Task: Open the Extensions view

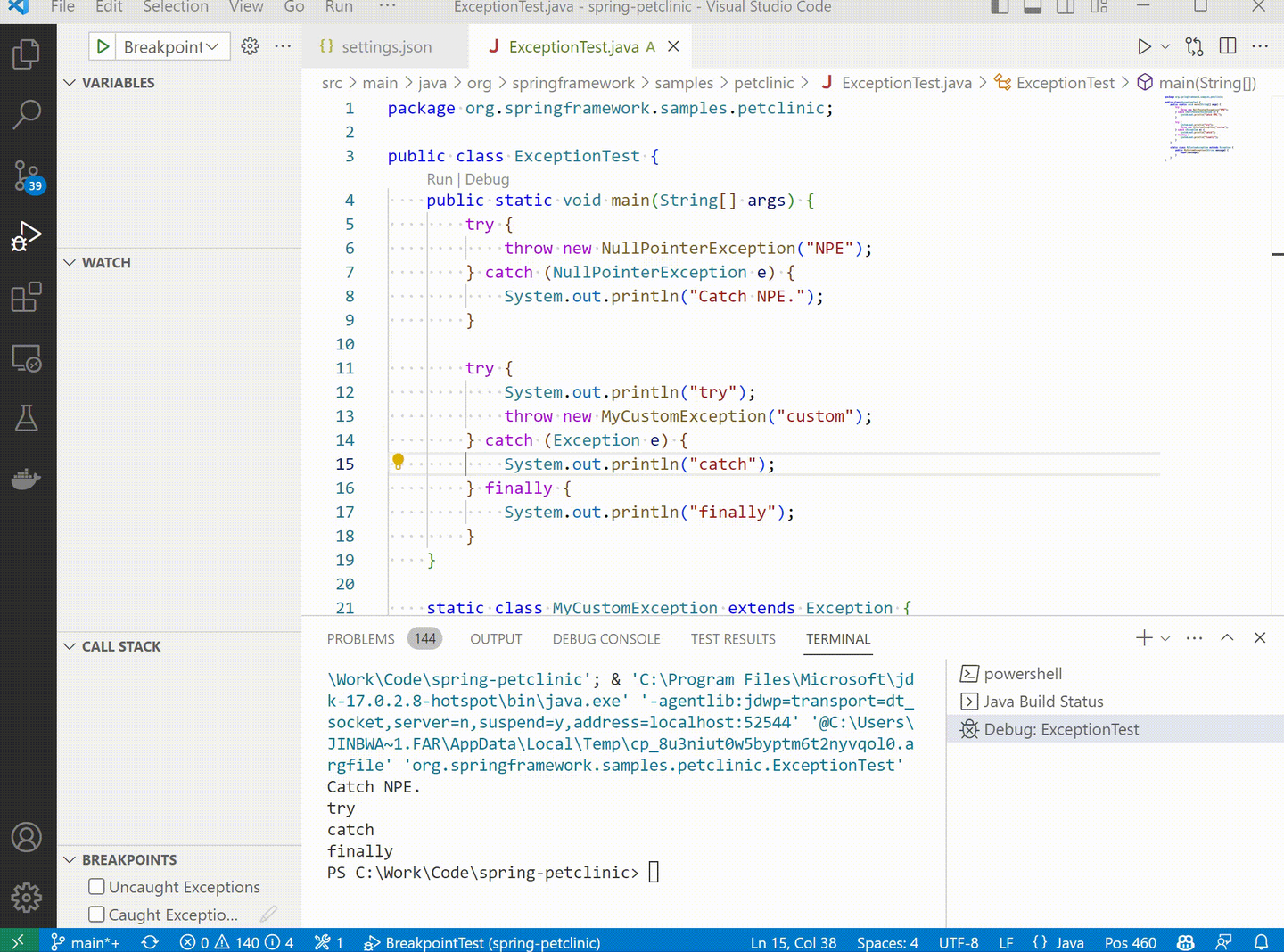Action: pos(27,297)
